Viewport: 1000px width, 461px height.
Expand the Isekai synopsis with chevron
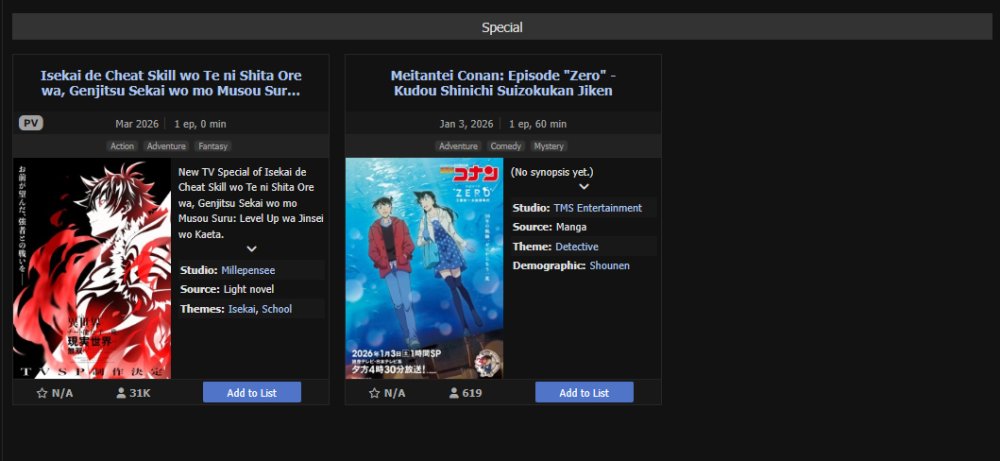[251, 249]
